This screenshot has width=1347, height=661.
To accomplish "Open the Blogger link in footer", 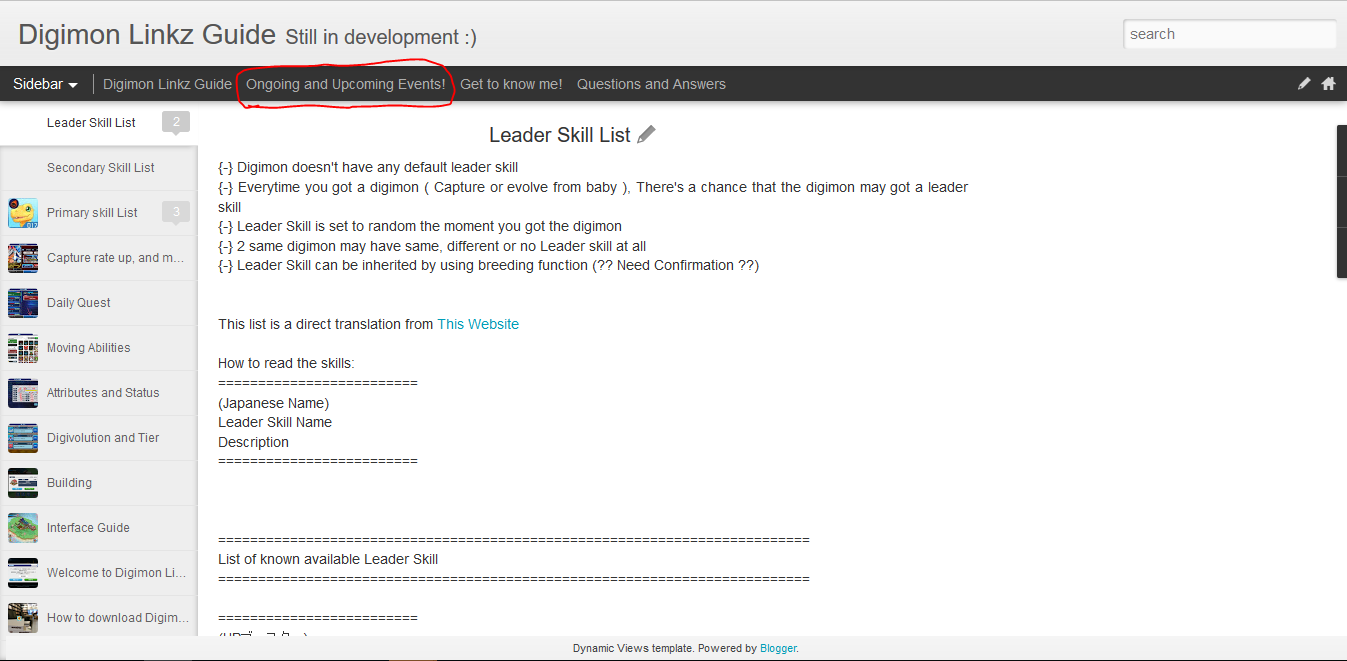I will [x=778, y=648].
